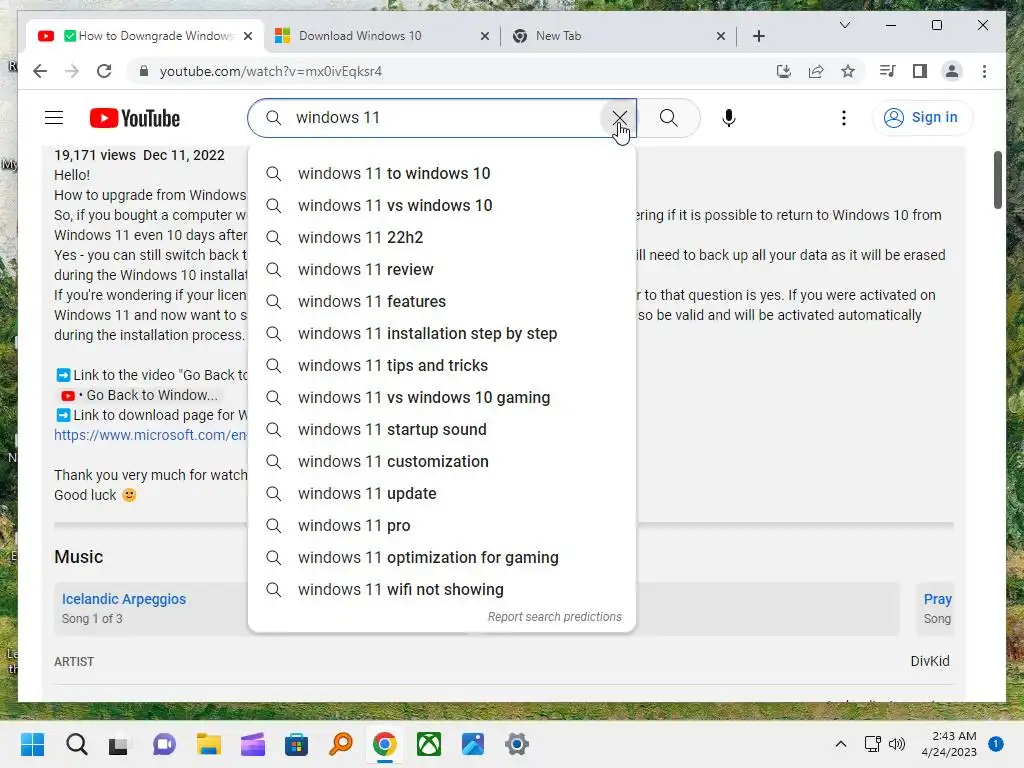1024x768 pixels.
Task: Select suggestion windows 11 tips and tricks
Action: (442, 366)
